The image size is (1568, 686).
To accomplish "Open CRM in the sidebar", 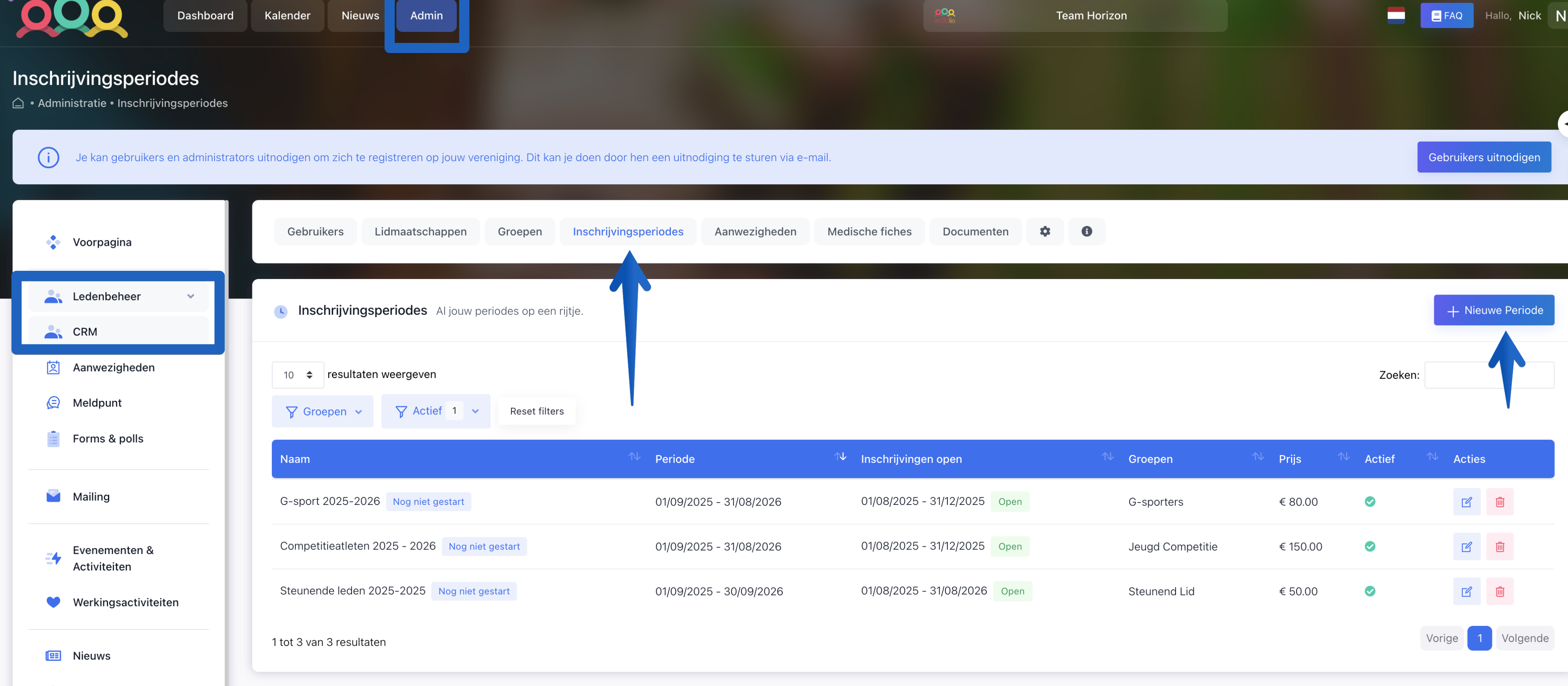I will (119, 332).
